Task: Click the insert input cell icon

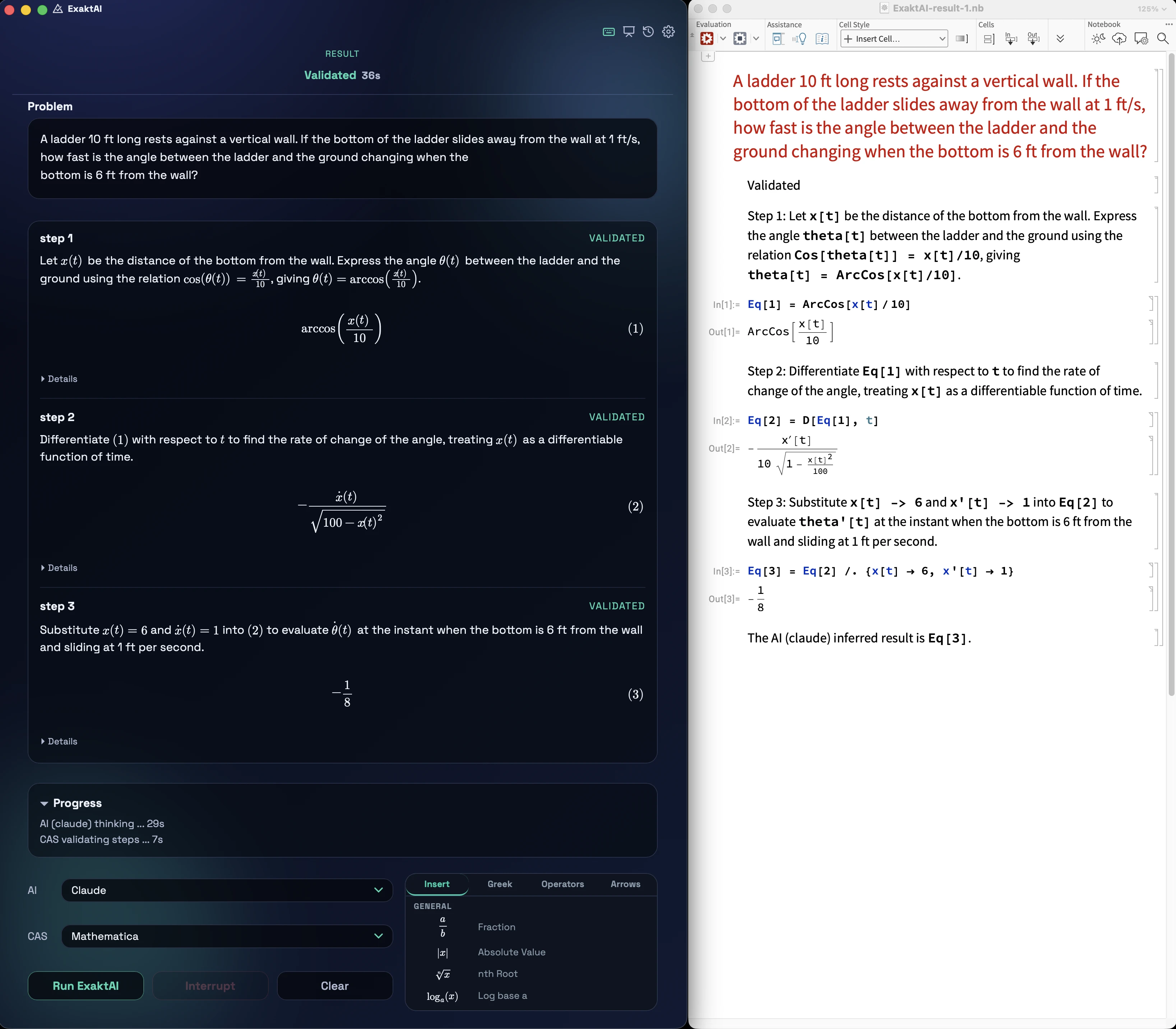Action: [x=1011, y=38]
